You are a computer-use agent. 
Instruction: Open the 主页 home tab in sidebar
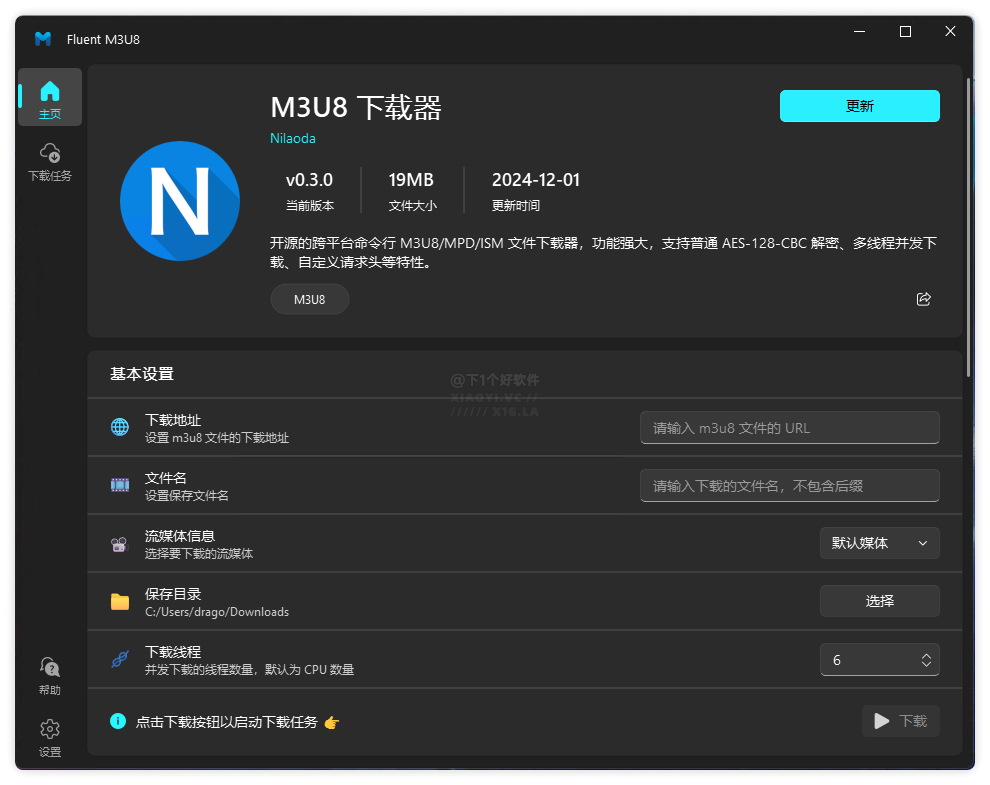[50, 97]
